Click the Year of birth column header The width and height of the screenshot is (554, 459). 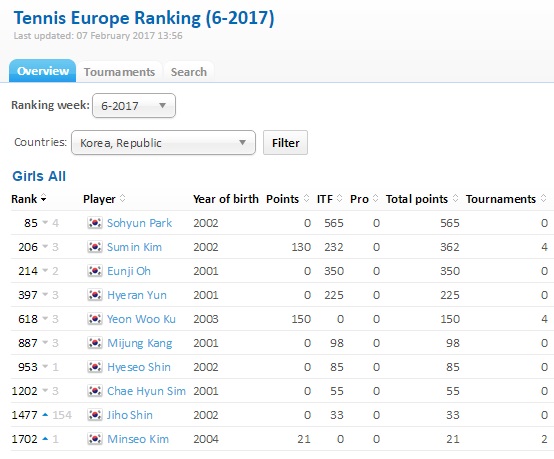(x=226, y=199)
